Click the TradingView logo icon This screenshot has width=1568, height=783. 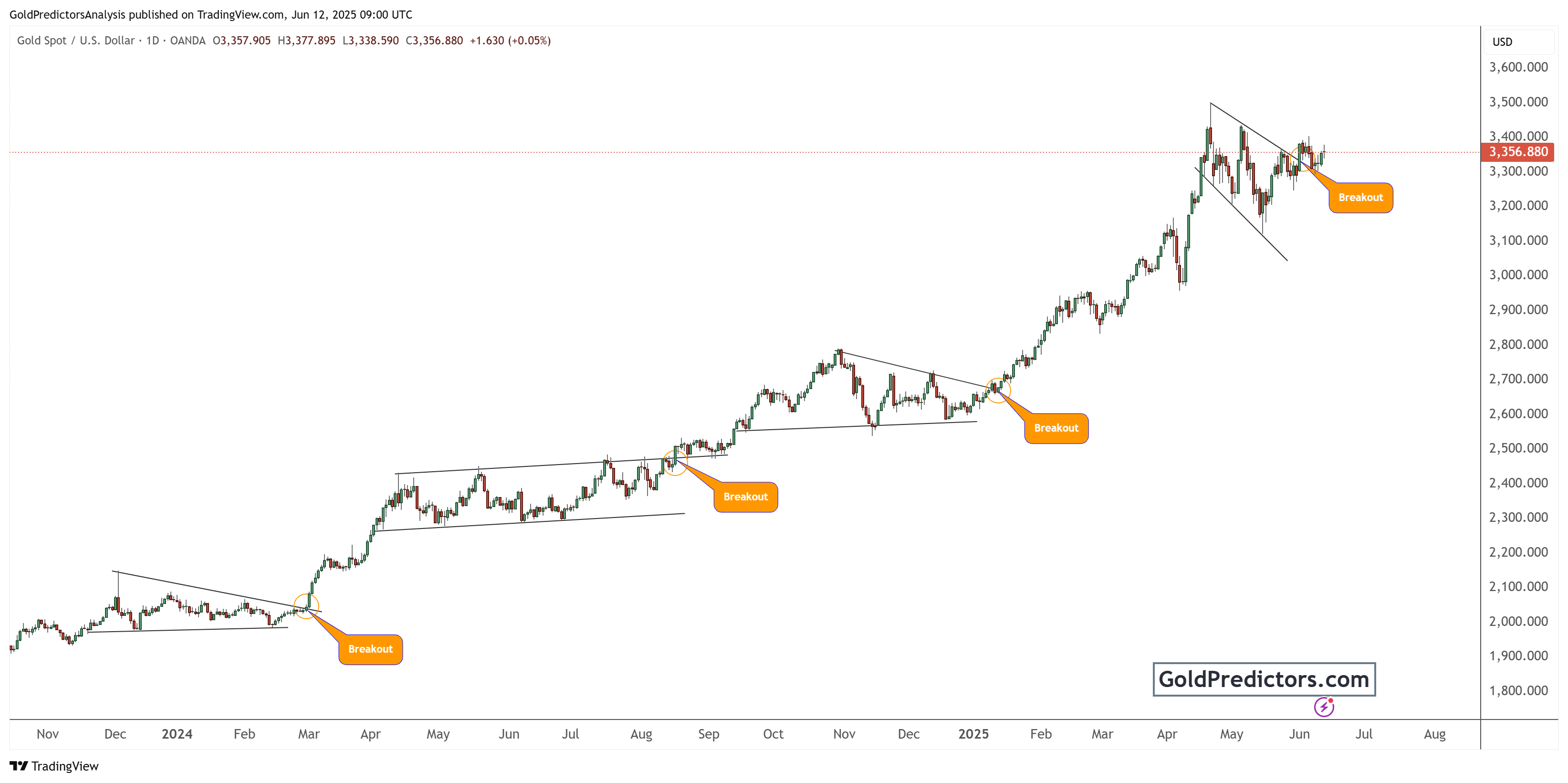[x=18, y=766]
